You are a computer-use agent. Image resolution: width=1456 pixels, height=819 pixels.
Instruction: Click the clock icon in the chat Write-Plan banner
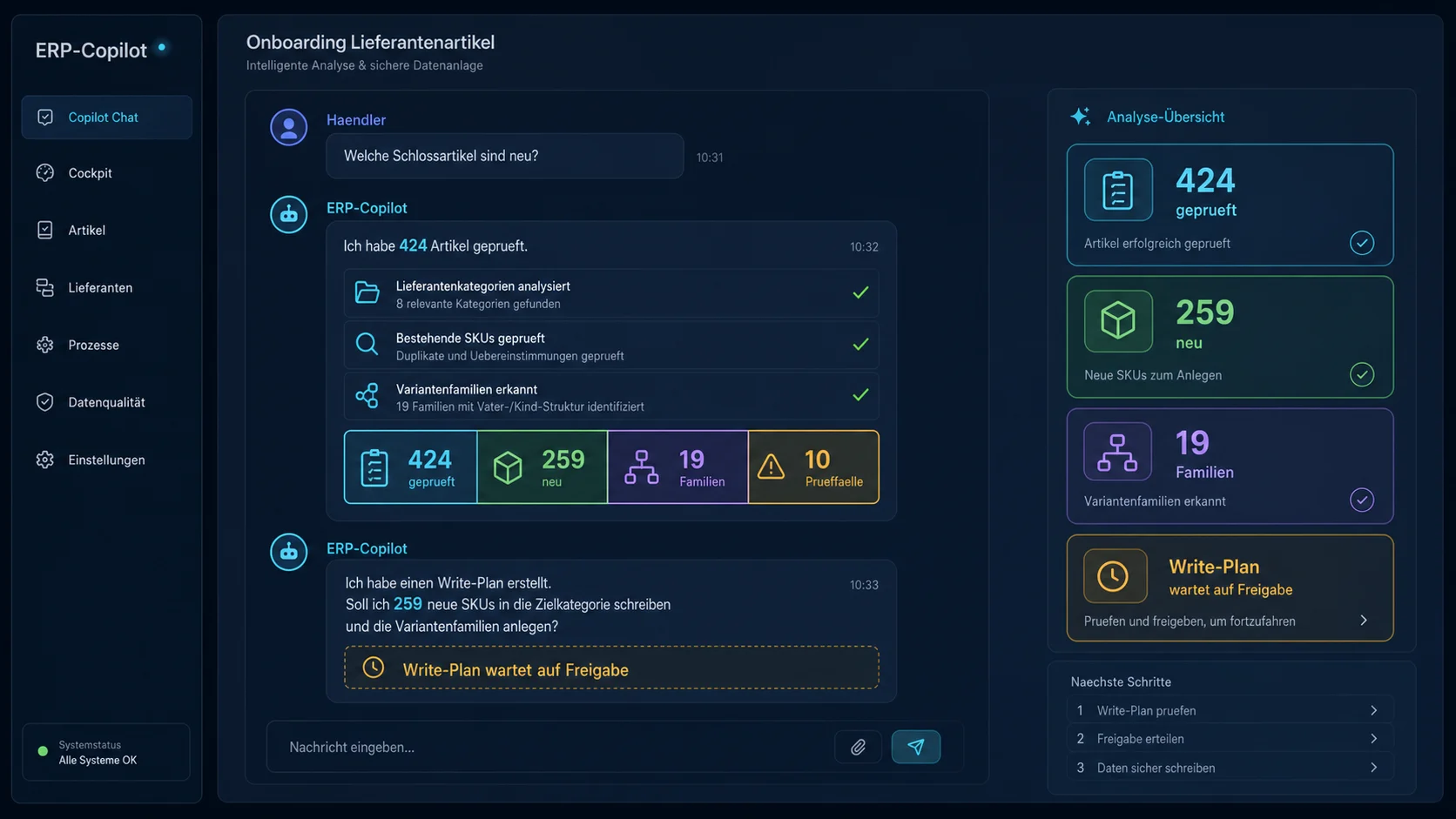click(374, 668)
